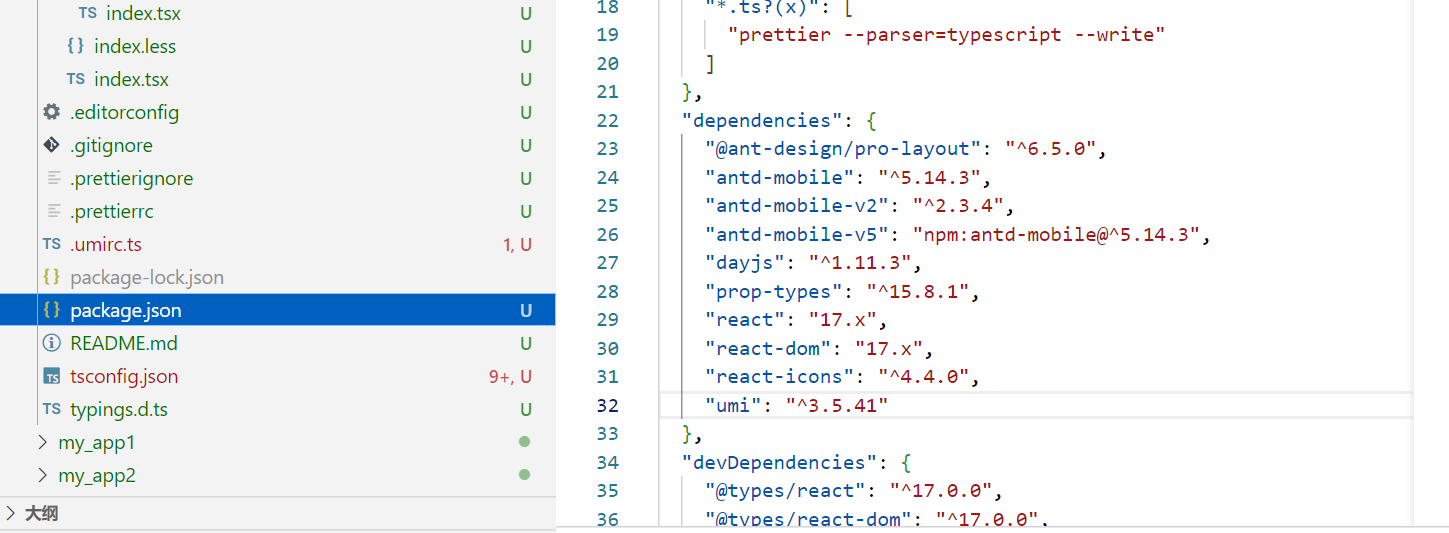This screenshot has width=1449, height=533.
Task: Click the "react-dom" key
Action: [x=768, y=348]
